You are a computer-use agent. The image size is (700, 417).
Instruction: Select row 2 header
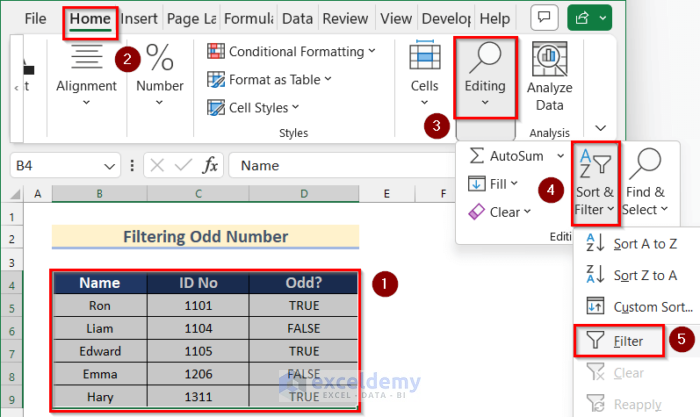pos(12,238)
